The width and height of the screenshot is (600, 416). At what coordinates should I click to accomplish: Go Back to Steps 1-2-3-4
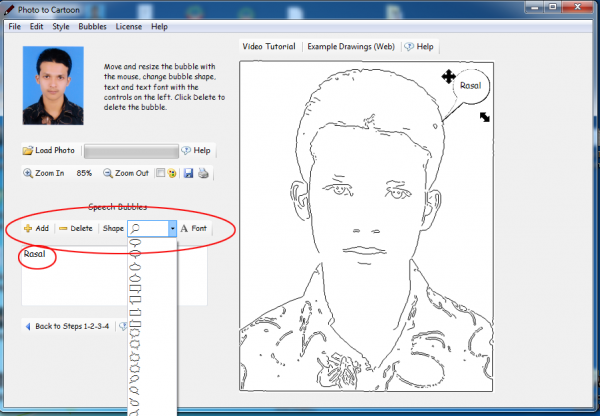(x=67, y=326)
